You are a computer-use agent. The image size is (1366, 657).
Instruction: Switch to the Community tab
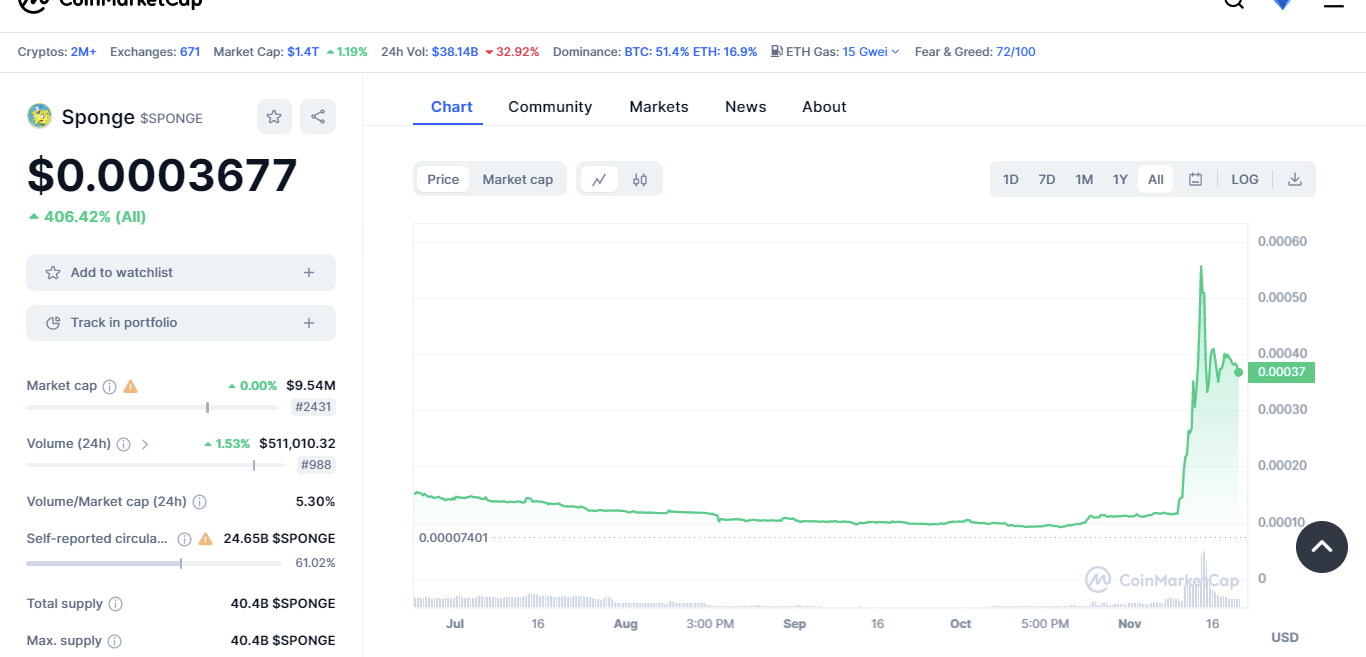pyautogui.click(x=550, y=107)
